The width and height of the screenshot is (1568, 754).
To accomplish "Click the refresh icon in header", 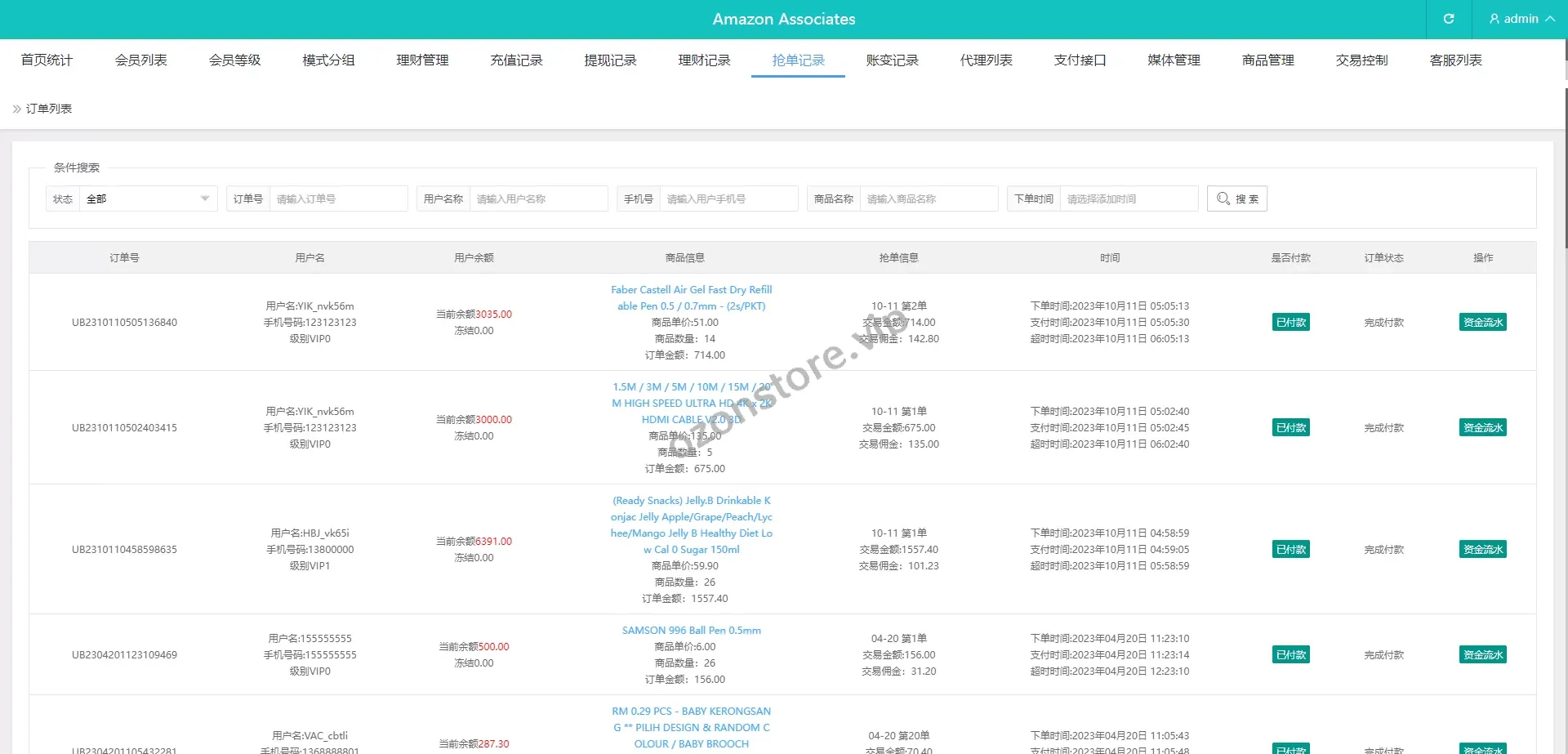I will (1449, 19).
